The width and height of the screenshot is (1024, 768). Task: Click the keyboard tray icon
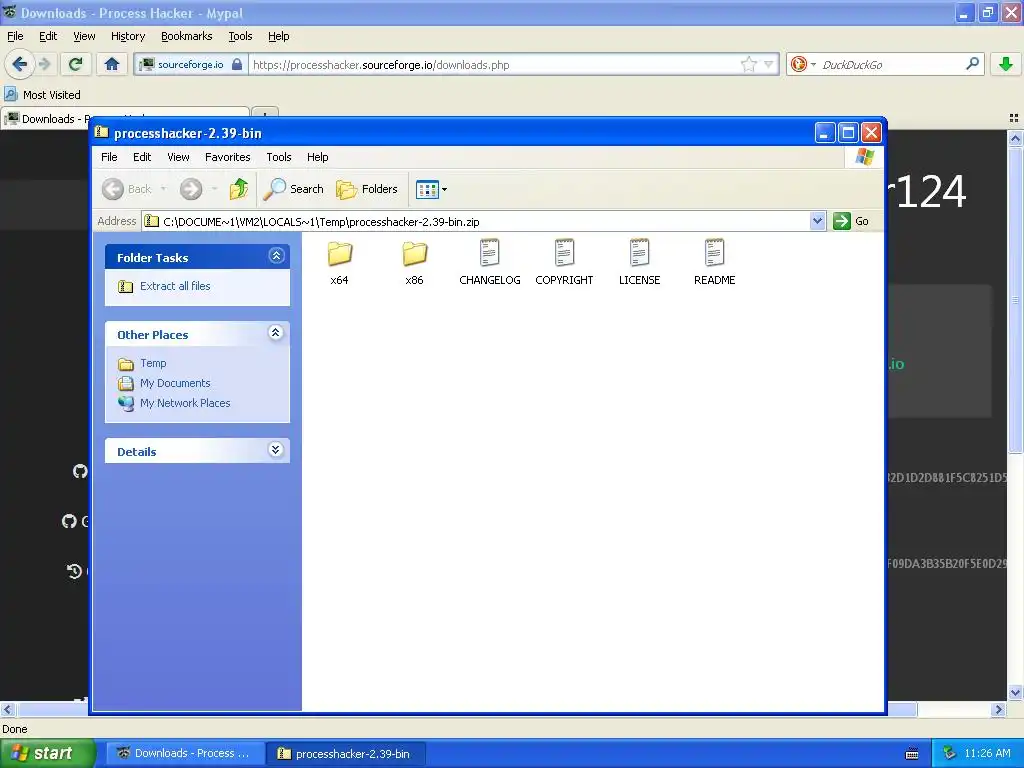click(912, 754)
